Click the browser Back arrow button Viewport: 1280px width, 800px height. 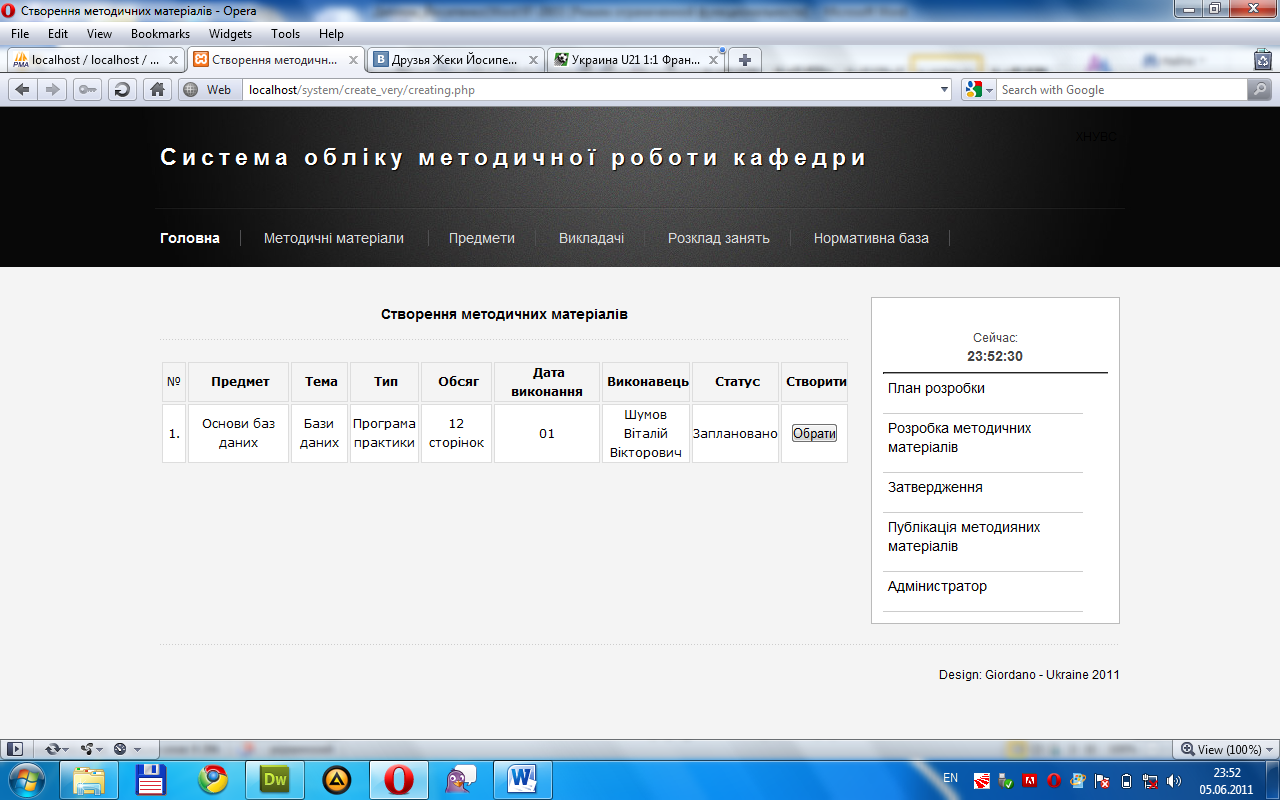pos(22,90)
